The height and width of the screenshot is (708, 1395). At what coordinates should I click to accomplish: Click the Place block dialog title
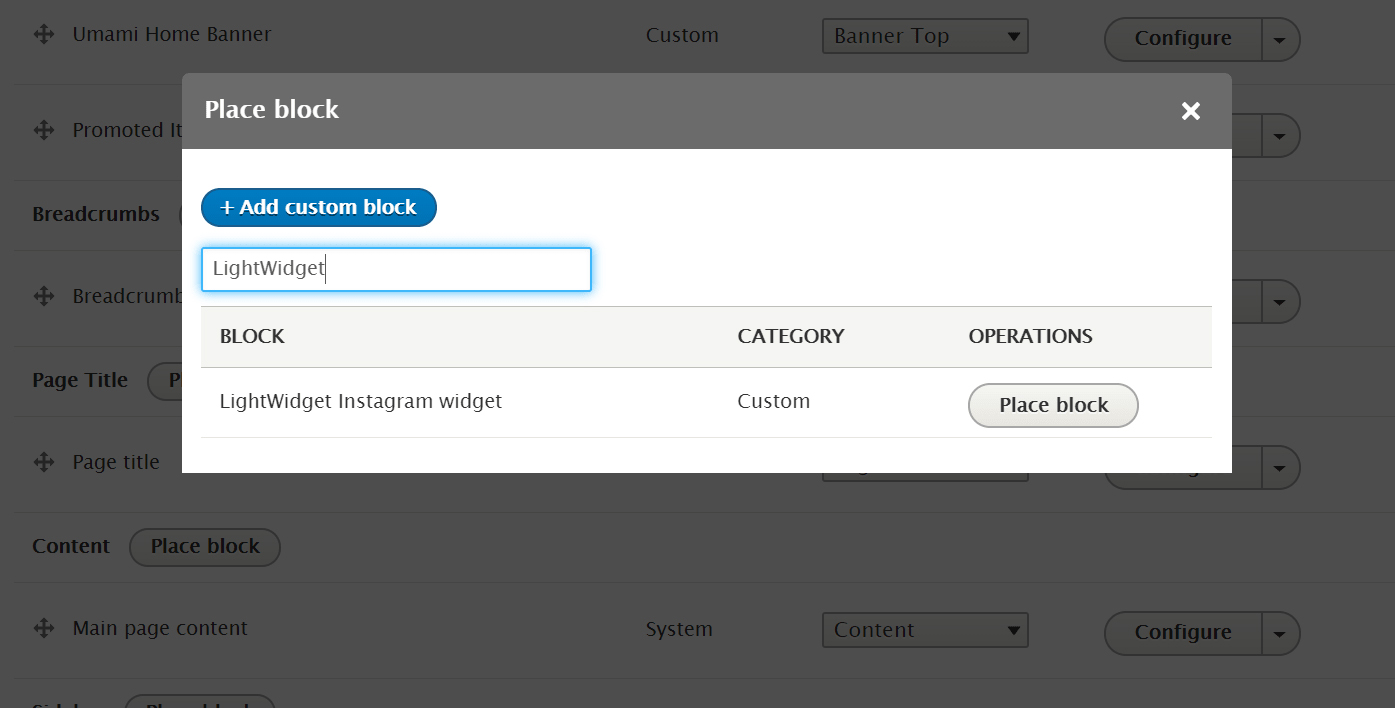click(272, 109)
